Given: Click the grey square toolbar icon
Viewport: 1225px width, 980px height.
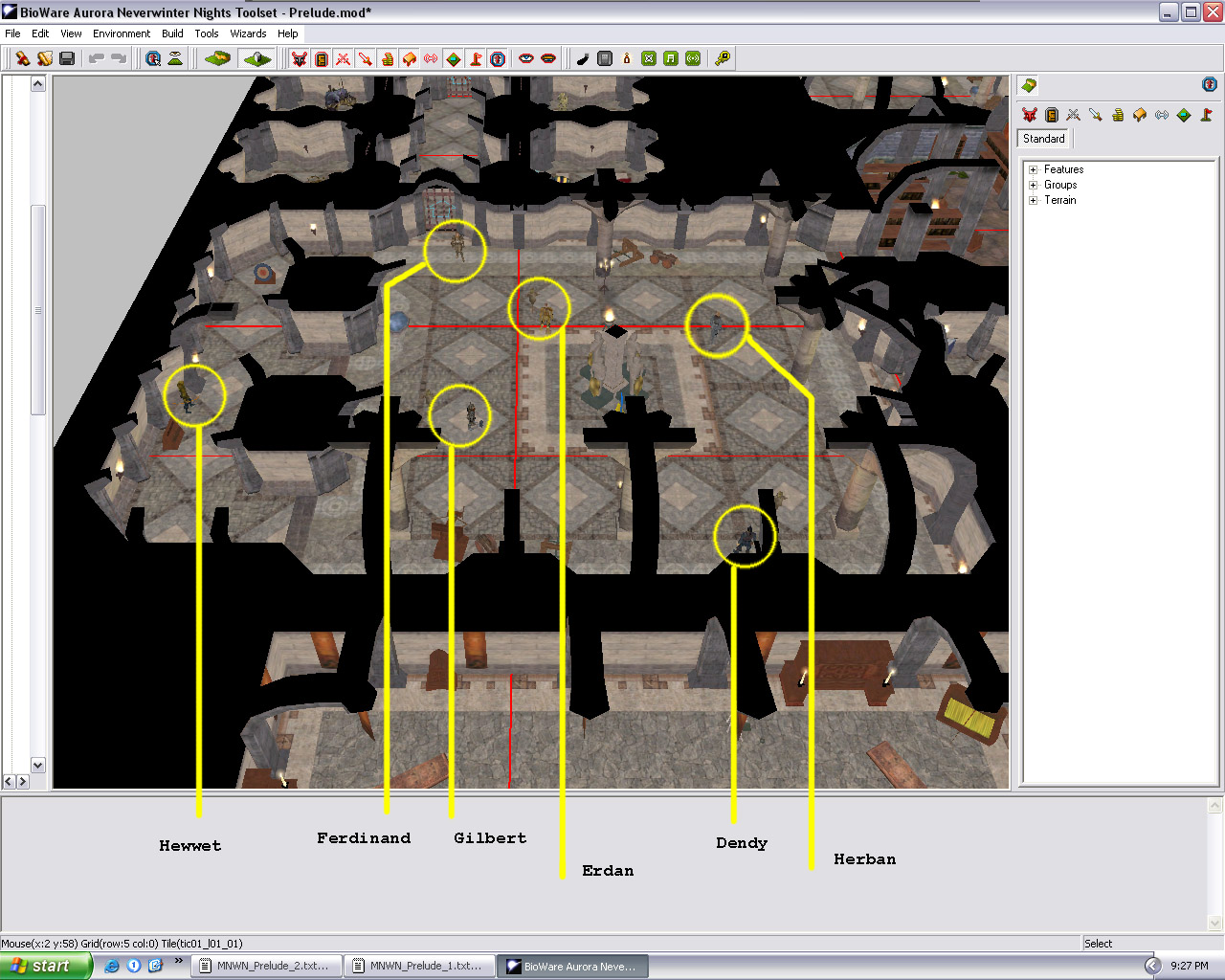Looking at the screenshot, I should click(605, 58).
